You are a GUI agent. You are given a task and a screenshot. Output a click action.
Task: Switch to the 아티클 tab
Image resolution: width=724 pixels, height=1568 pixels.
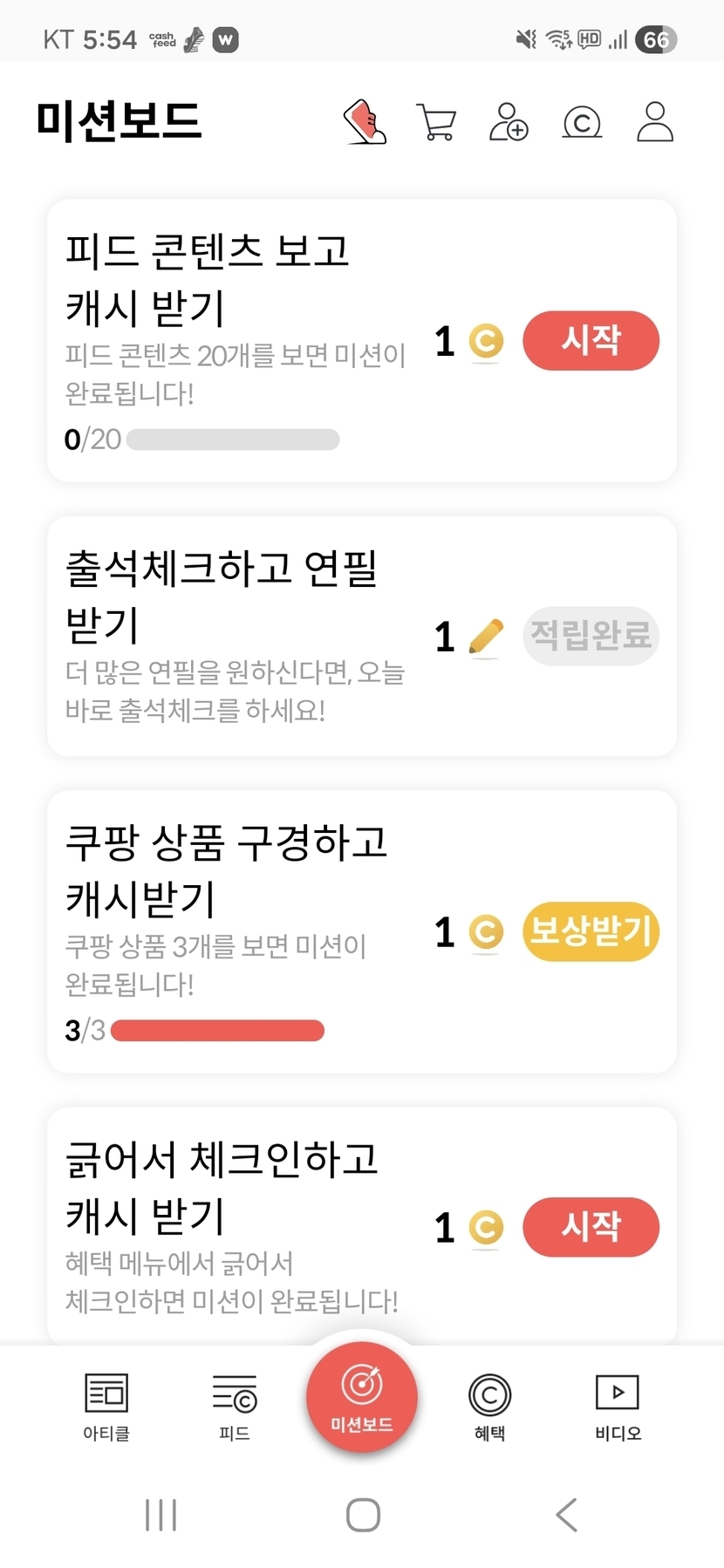106,1406
